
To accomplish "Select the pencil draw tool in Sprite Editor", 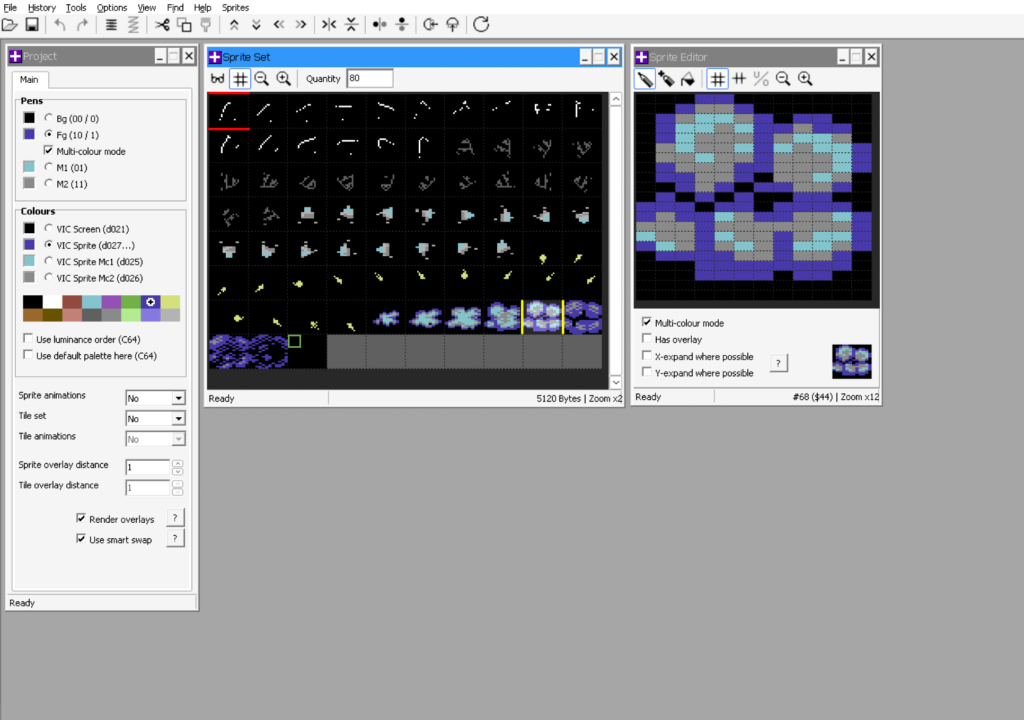I will (645, 78).
